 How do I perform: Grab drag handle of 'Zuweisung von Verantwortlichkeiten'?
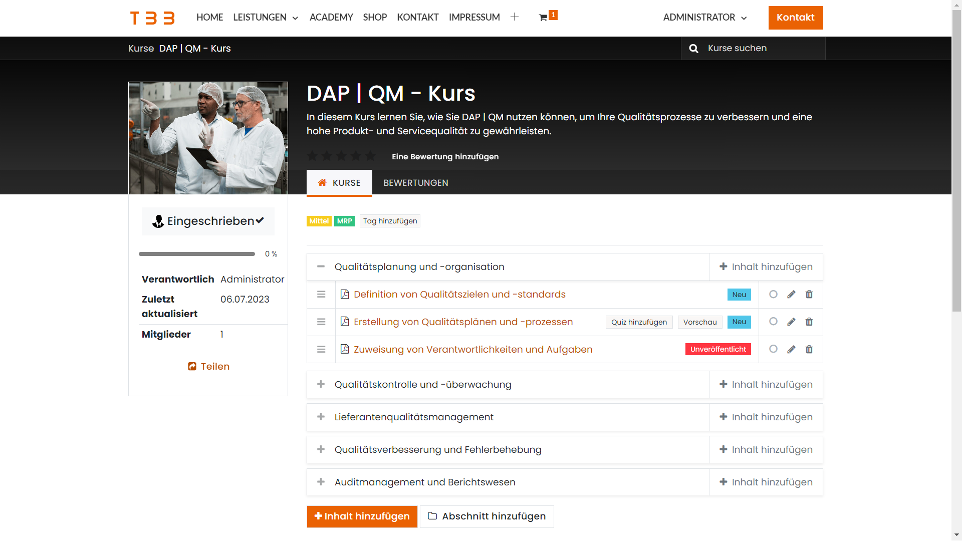321,350
